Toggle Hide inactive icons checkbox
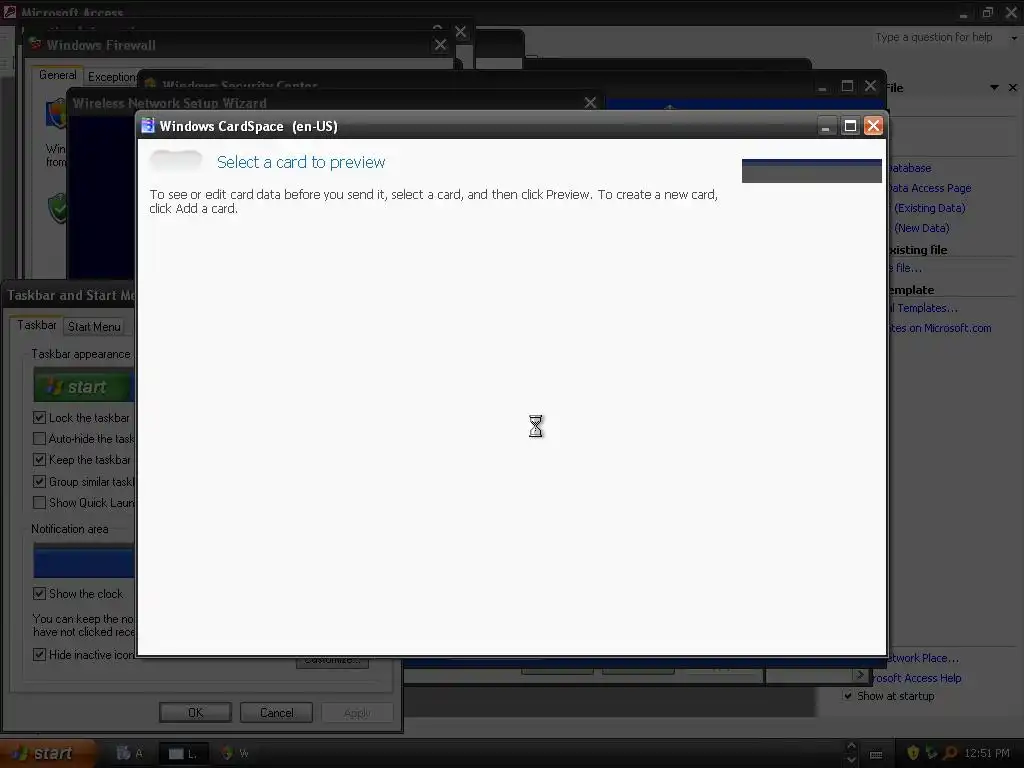This screenshot has width=1024, height=768. 39,654
